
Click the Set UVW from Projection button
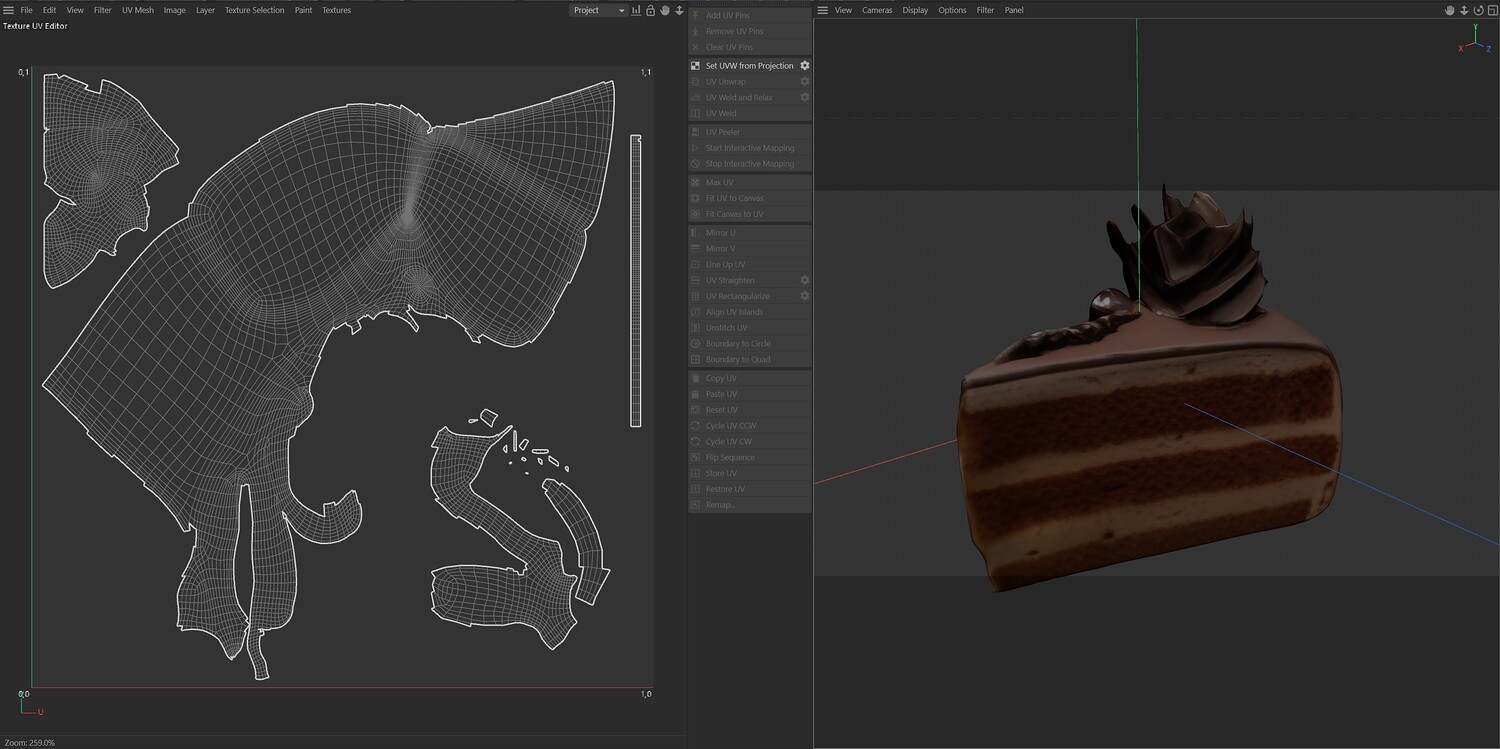coord(749,66)
